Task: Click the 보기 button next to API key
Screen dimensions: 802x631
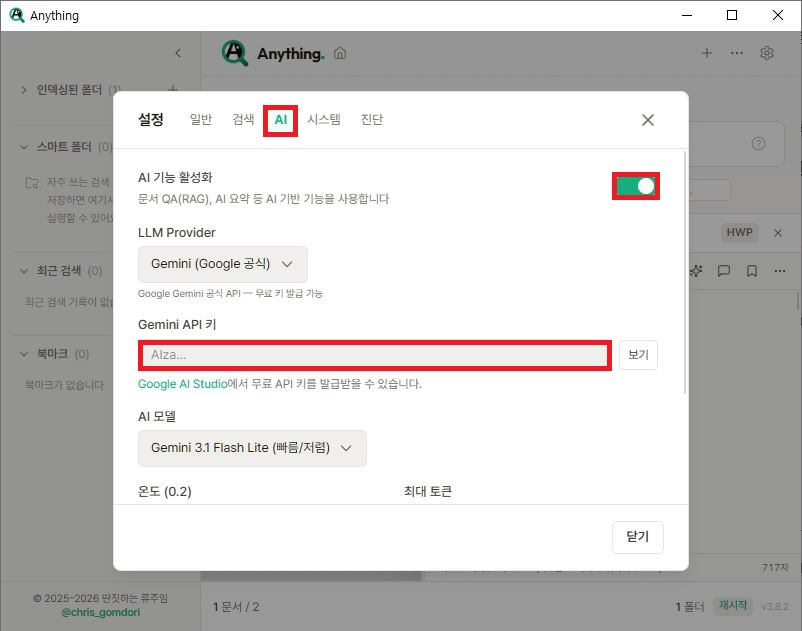Action: click(638, 355)
